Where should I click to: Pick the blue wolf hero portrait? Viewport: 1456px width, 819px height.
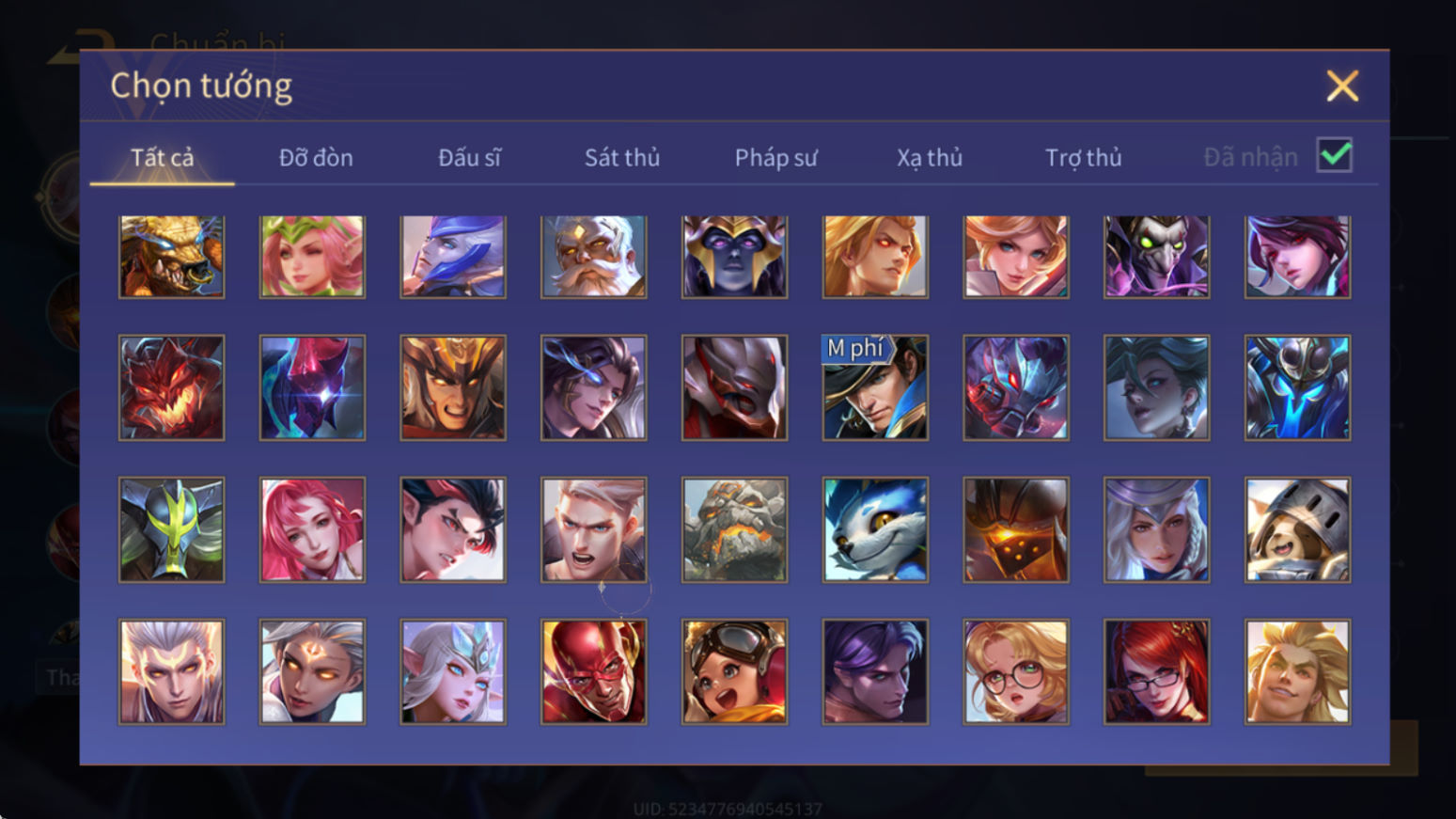coord(875,529)
